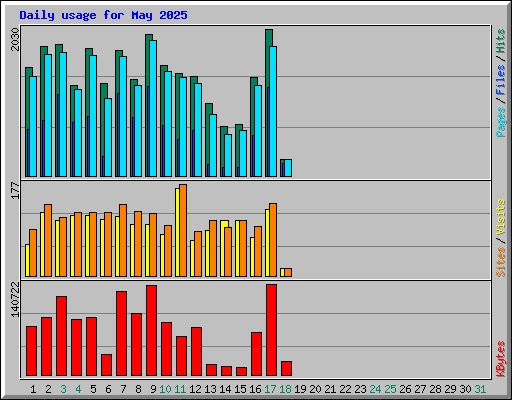Click day label 22 on the axis
The height and width of the screenshot is (400, 512).
[345, 389]
